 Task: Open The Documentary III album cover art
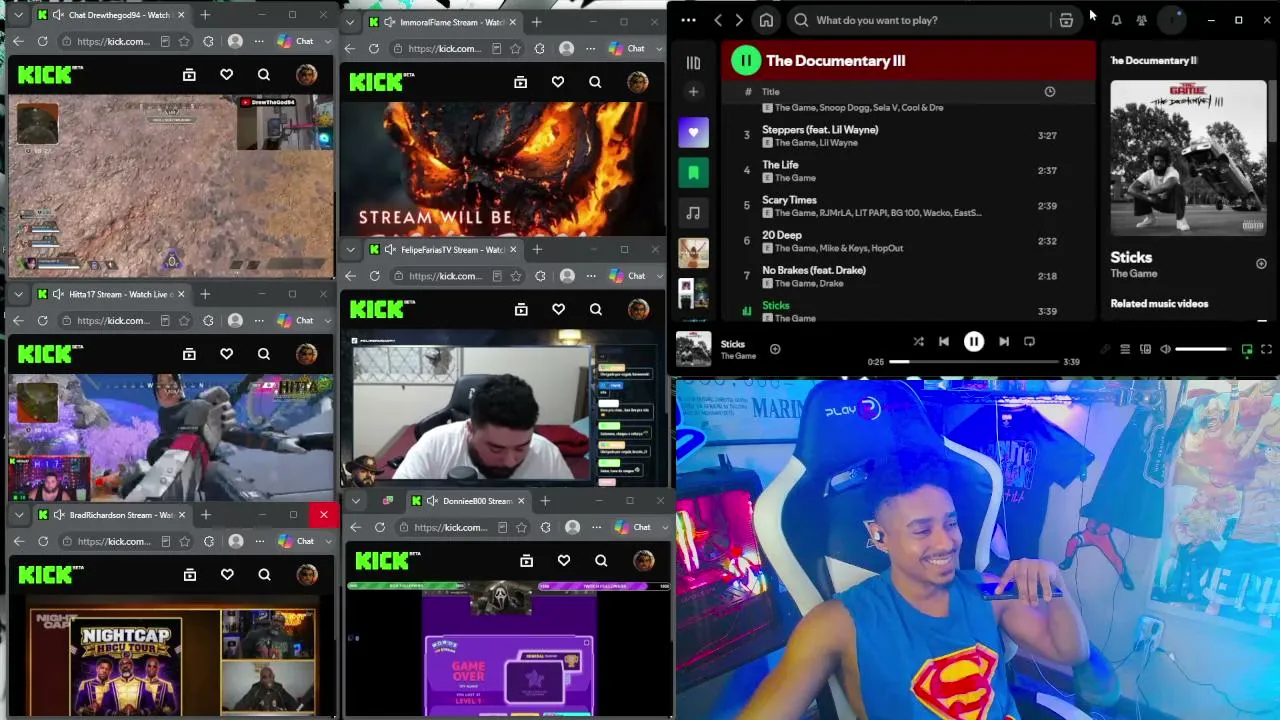[x=1188, y=158]
